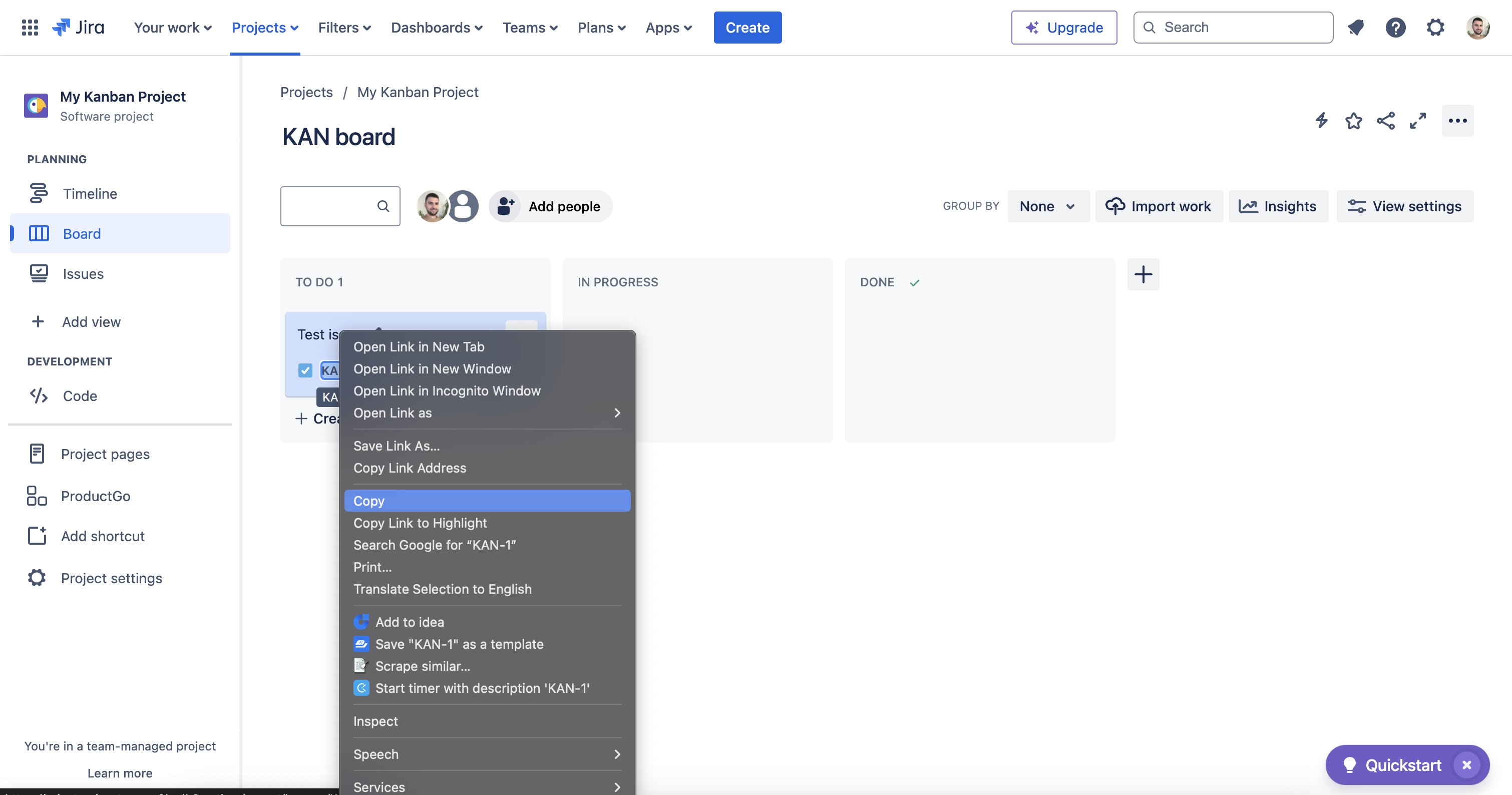
Task: Open the ProductGo app from the sidebar
Action: (x=95, y=496)
